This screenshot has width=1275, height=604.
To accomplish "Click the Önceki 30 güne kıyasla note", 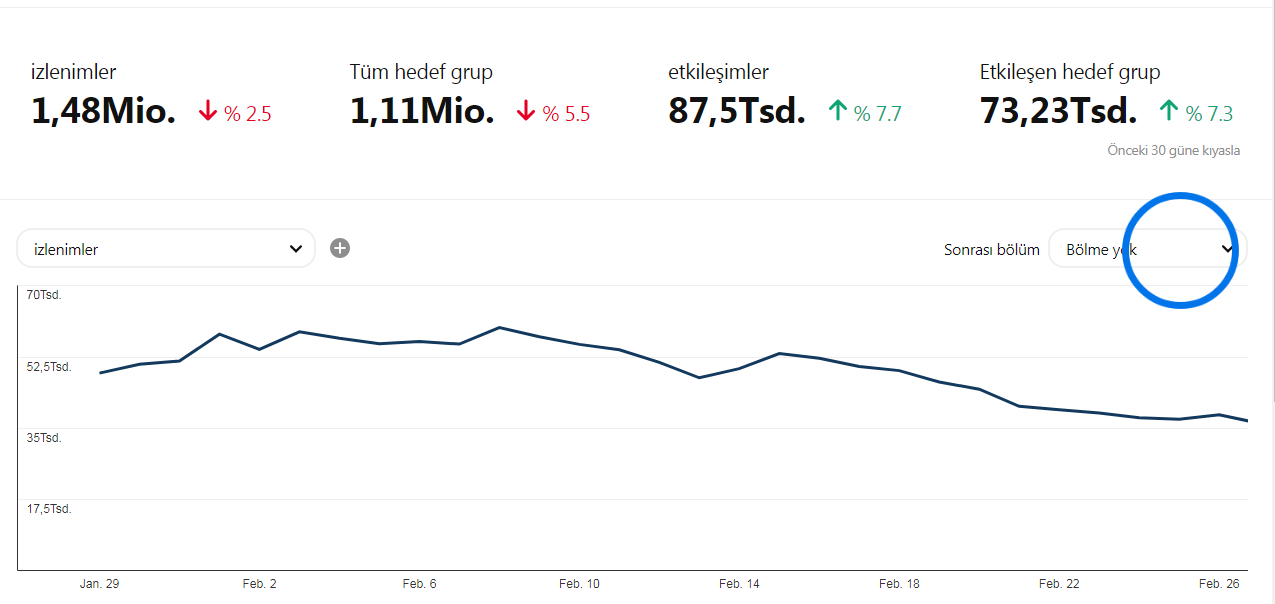I will coord(1174,151).
